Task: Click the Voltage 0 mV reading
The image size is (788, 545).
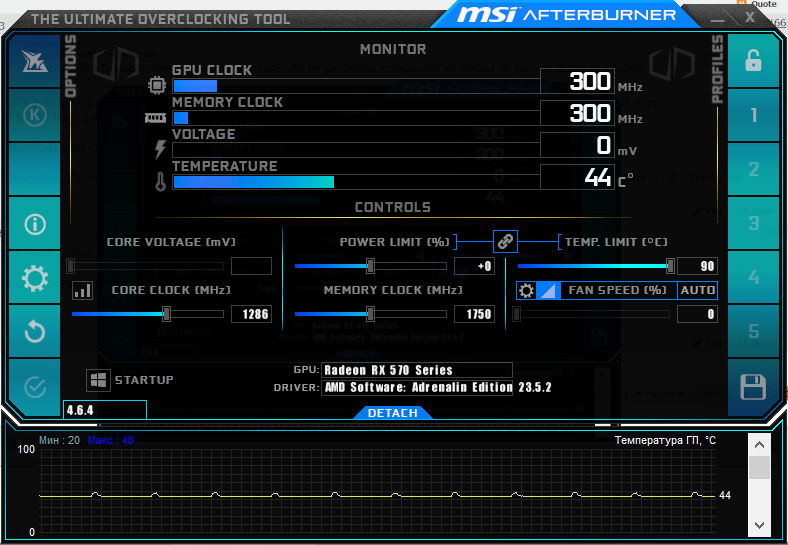Action: click(x=577, y=145)
